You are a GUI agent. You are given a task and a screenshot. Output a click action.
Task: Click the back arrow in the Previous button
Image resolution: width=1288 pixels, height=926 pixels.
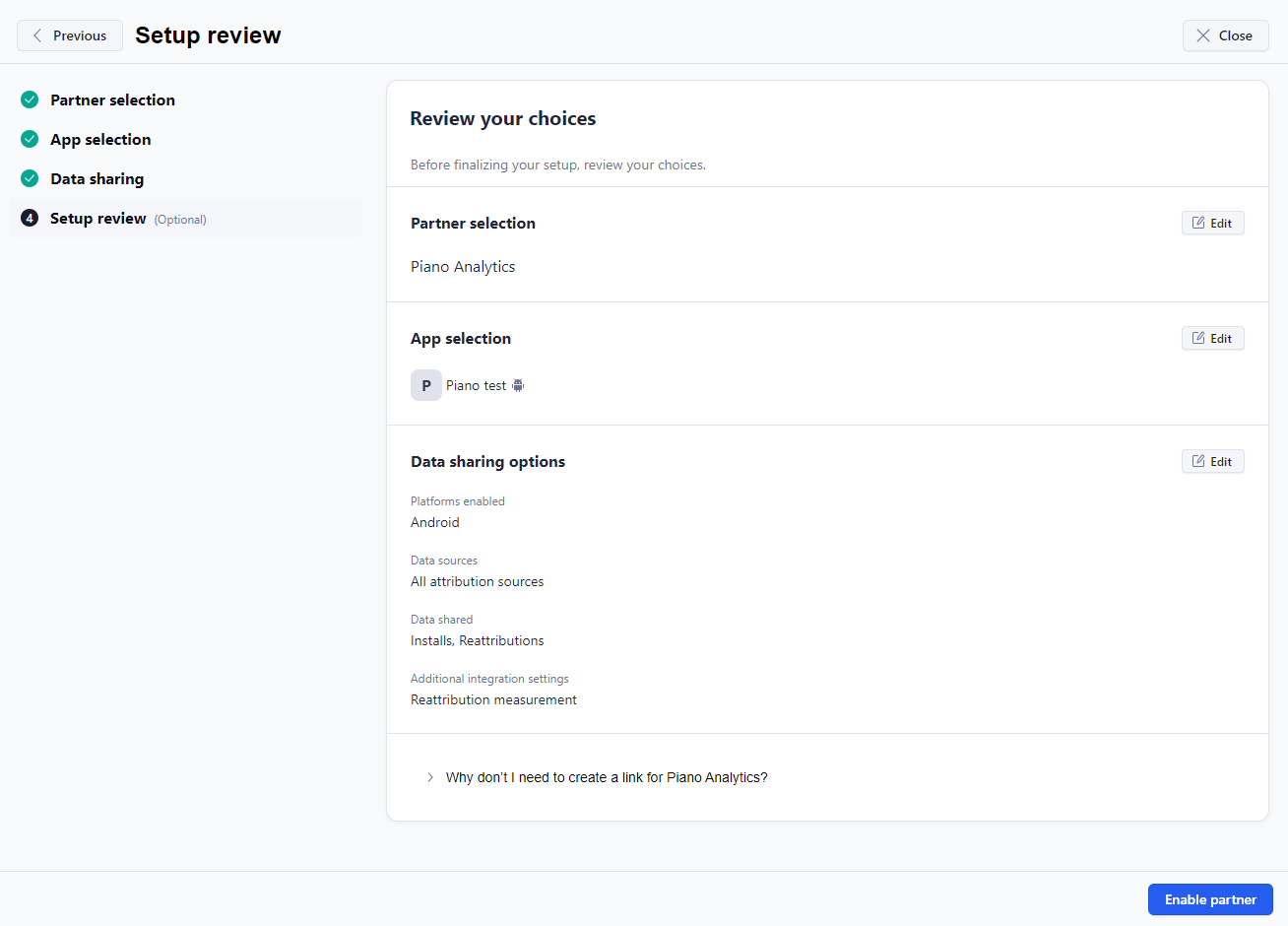[37, 35]
